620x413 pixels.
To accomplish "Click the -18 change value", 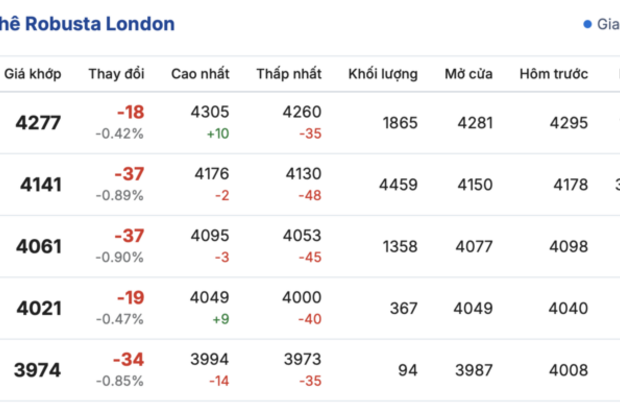I will click(x=130, y=112).
